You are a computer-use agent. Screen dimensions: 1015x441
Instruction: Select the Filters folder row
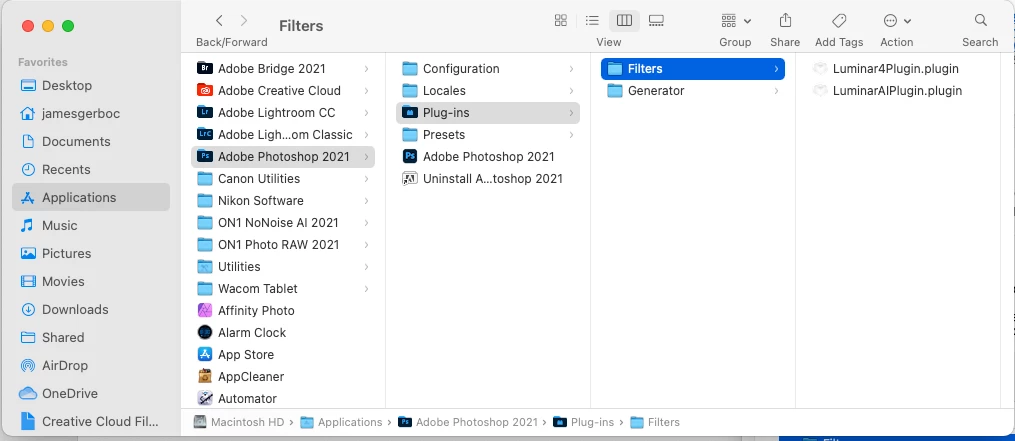[693, 68]
